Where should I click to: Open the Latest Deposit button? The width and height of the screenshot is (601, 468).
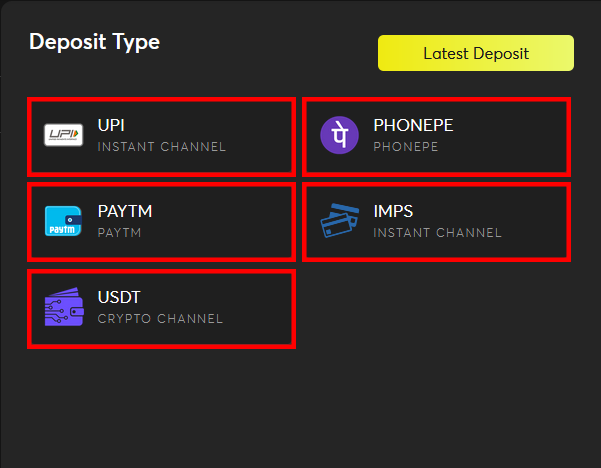pos(476,53)
